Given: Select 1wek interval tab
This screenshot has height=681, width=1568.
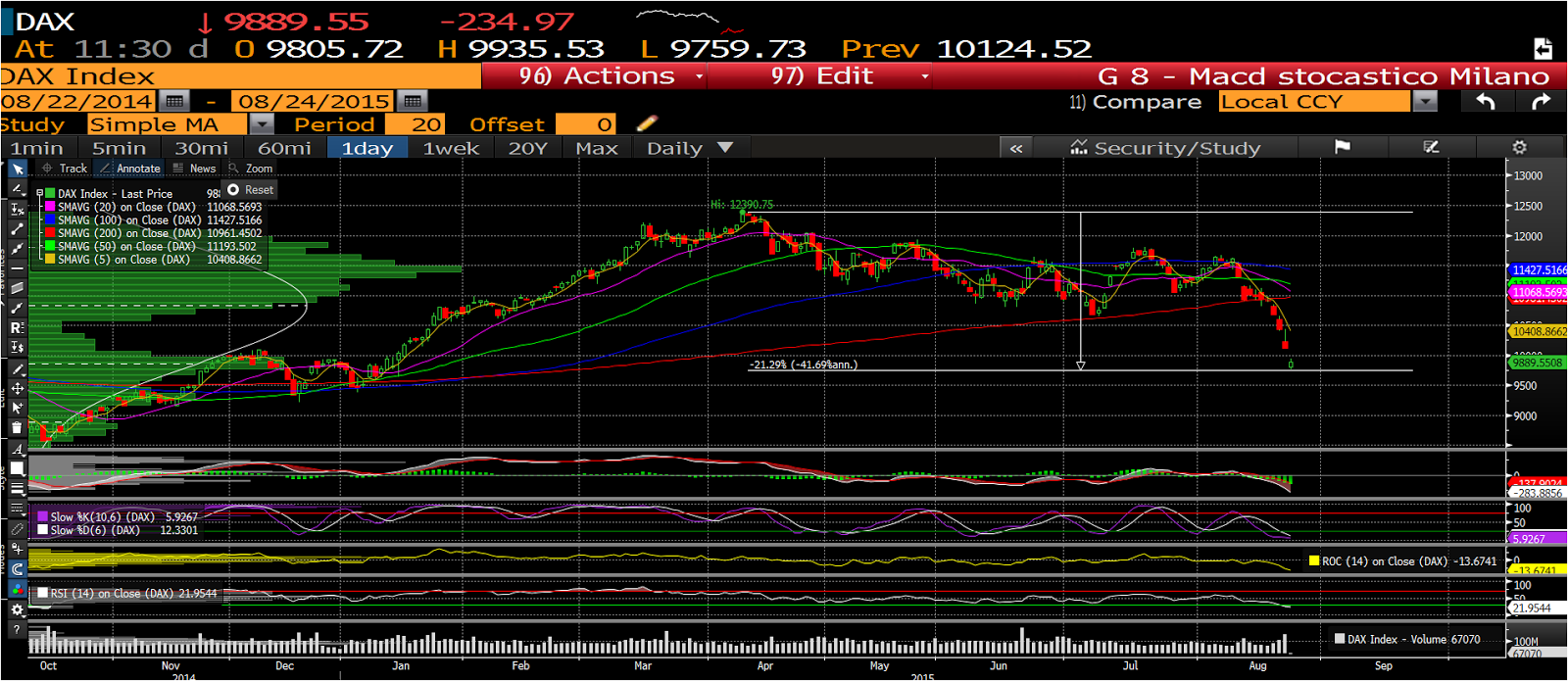Looking at the screenshot, I should [x=451, y=148].
